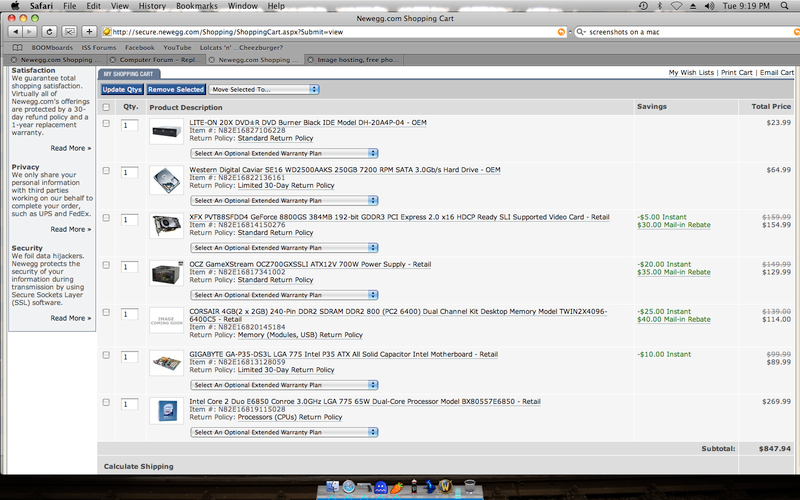Switch to the Image hosting tab
Screen dimensions: 800x500
click(x=354, y=60)
